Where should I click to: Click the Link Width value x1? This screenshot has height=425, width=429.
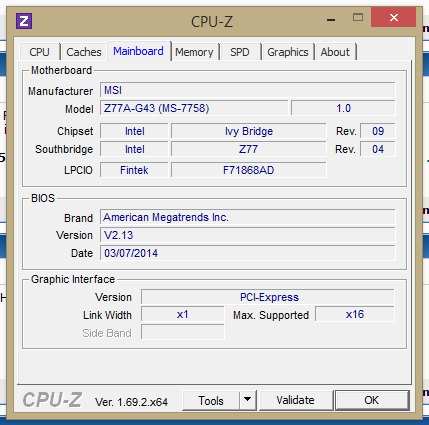(x=183, y=314)
